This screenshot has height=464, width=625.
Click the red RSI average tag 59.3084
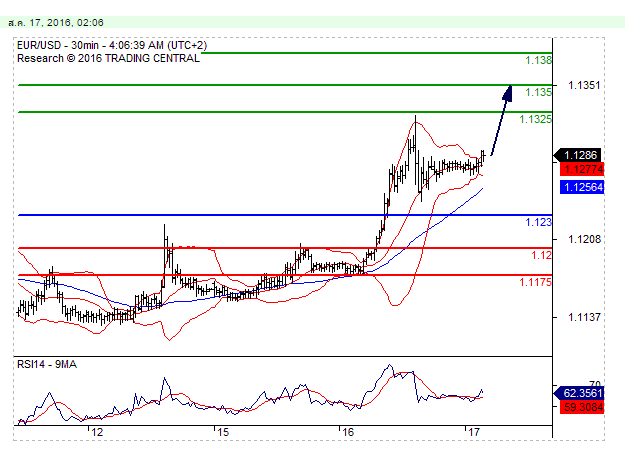click(582, 407)
